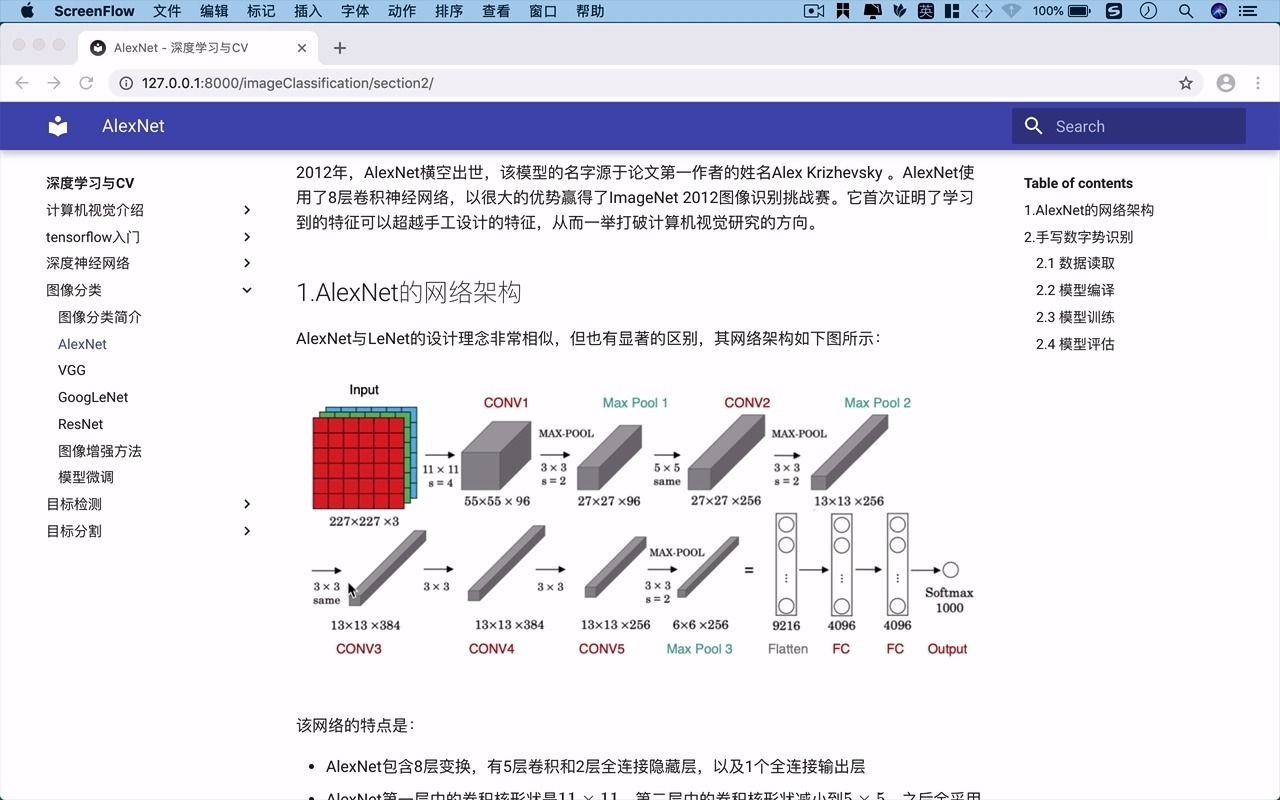Open the browser three-dot menu icon
Viewport: 1280px width, 800px height.
click(1258, 83)
